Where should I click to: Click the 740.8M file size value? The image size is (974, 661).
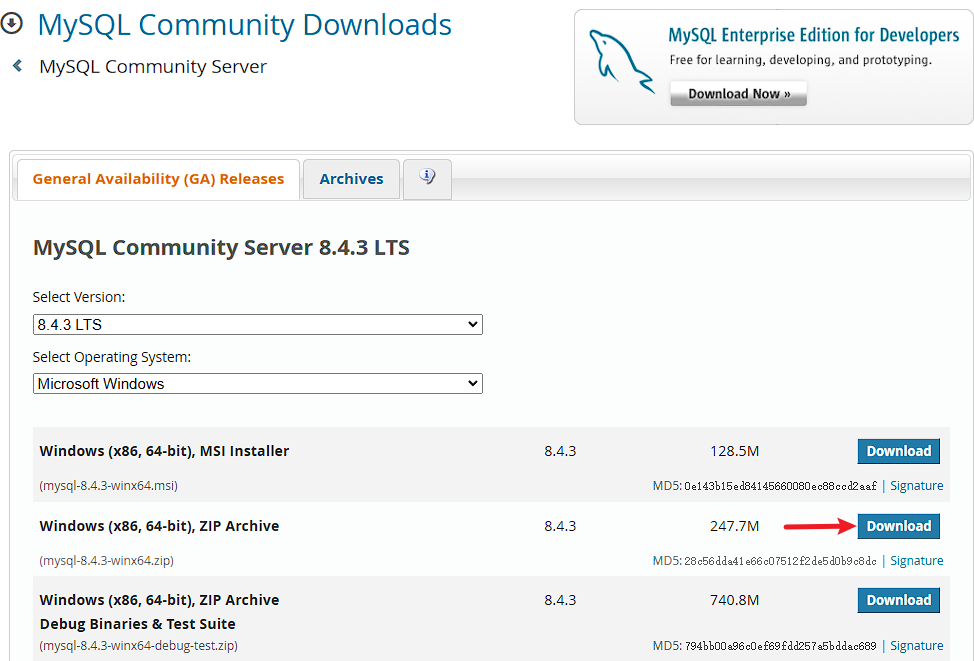734,600
